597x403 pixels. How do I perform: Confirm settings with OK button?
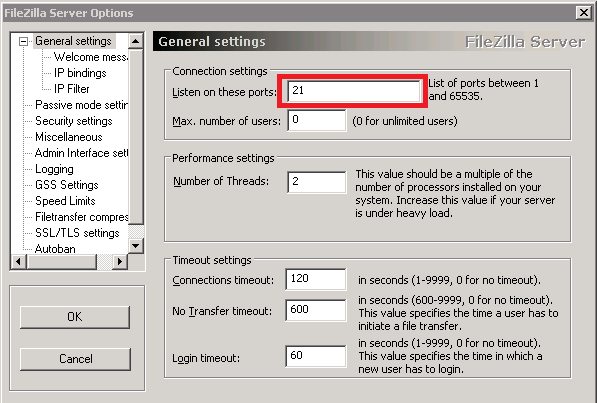coord(75,317)
